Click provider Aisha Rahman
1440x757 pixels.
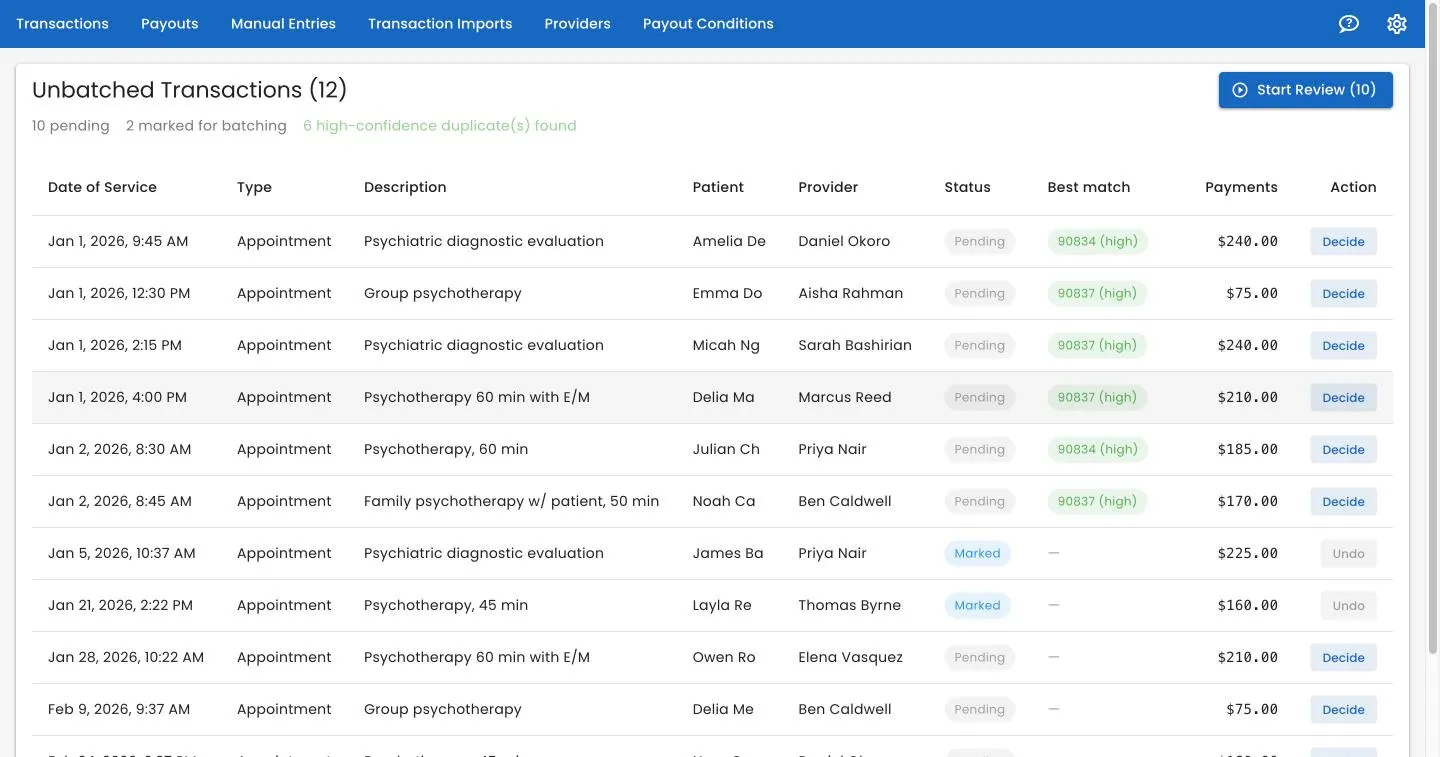click(850, 293)
